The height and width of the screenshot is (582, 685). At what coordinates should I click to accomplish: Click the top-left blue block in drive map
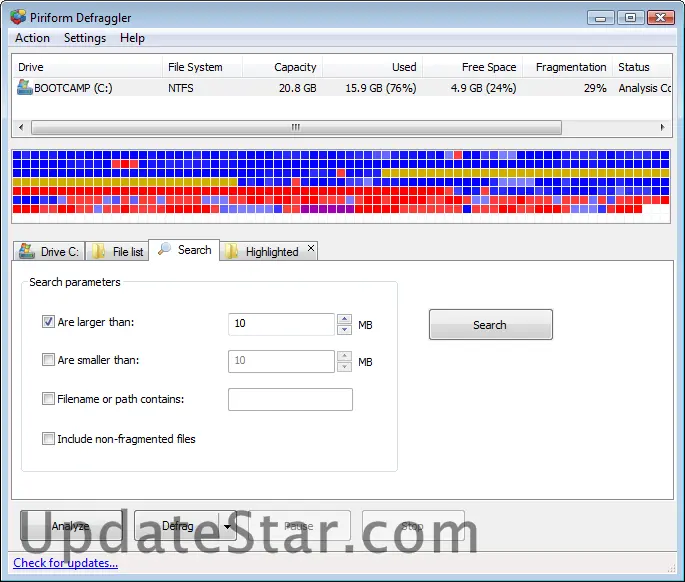pos(17,155)
